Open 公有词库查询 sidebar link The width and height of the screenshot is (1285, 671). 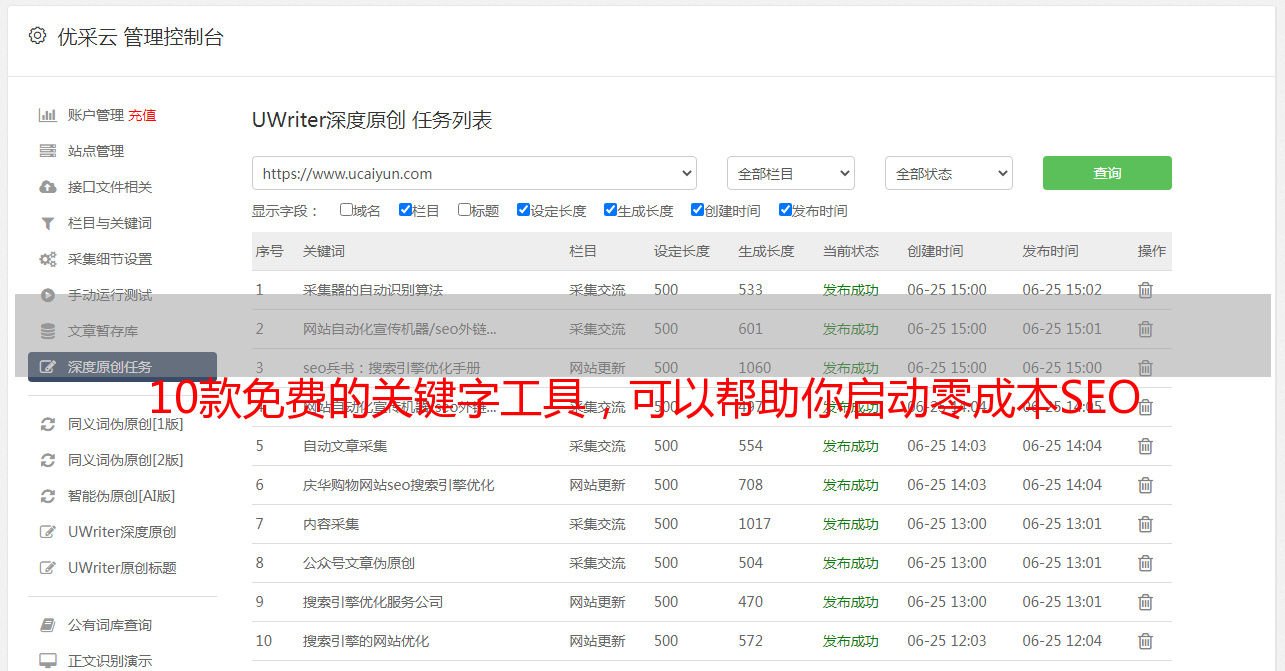110,625
